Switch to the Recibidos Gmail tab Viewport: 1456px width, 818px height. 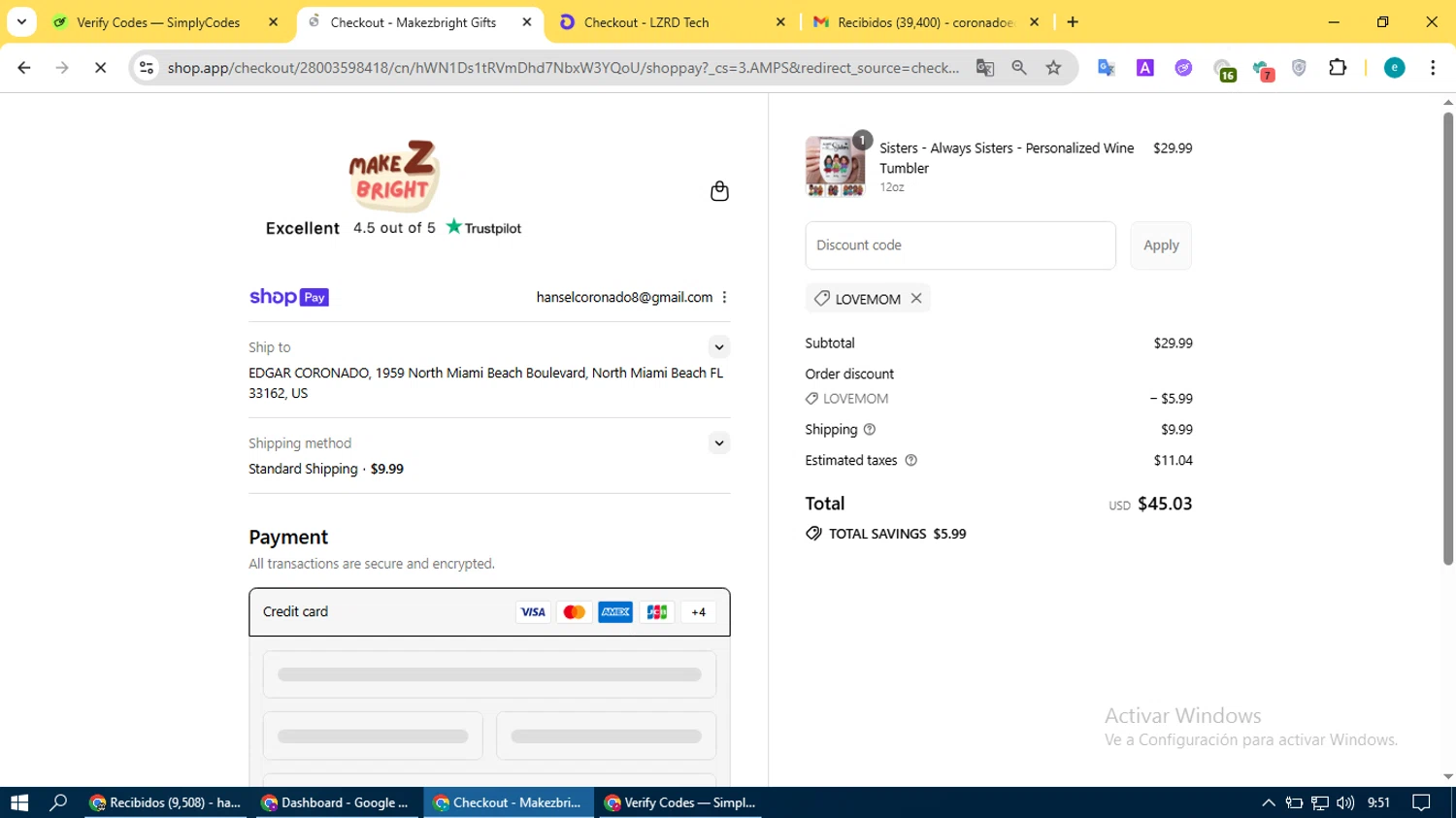(925, 22)
